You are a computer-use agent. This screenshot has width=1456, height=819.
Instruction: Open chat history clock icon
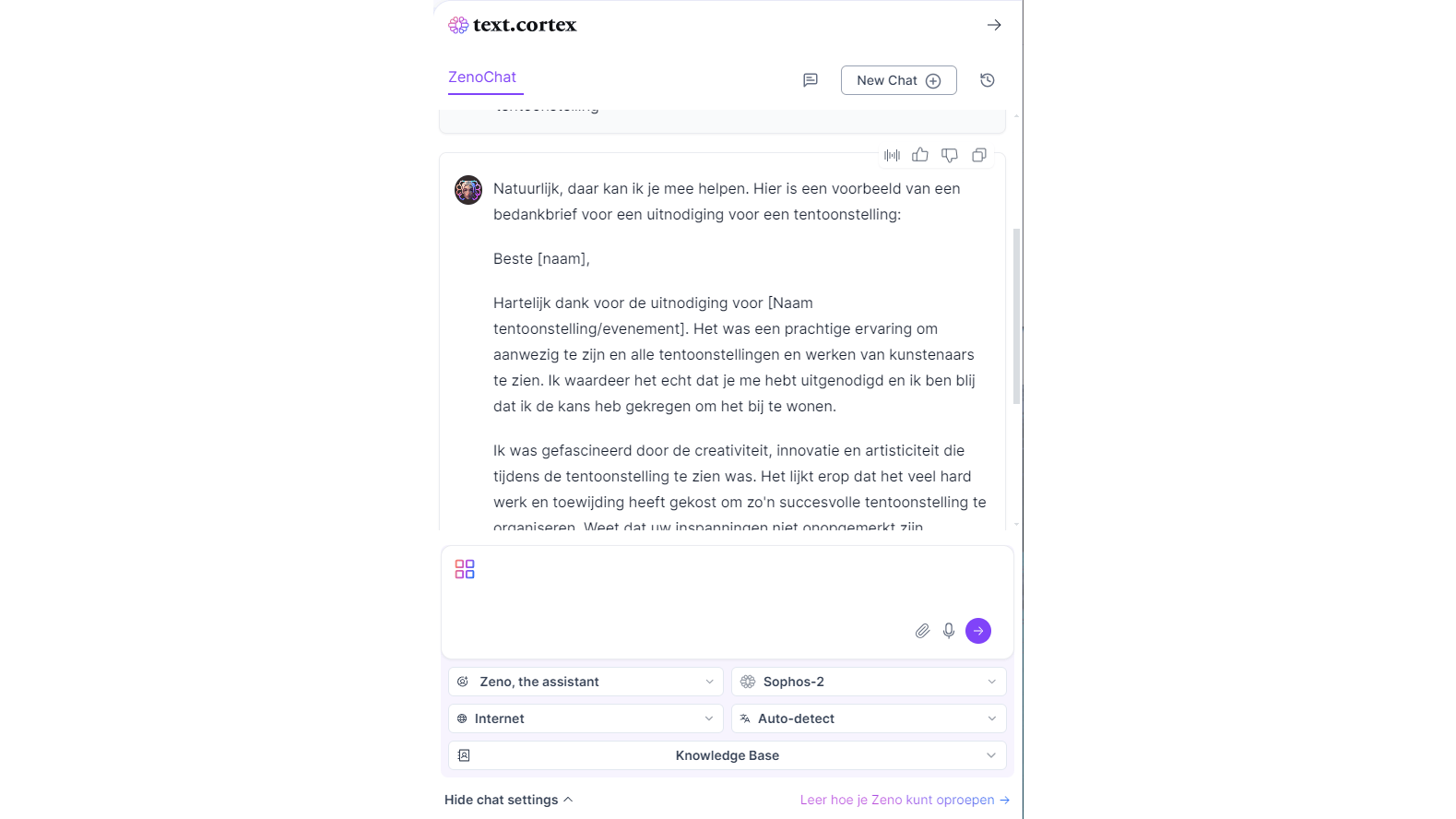tap(988, 80)
